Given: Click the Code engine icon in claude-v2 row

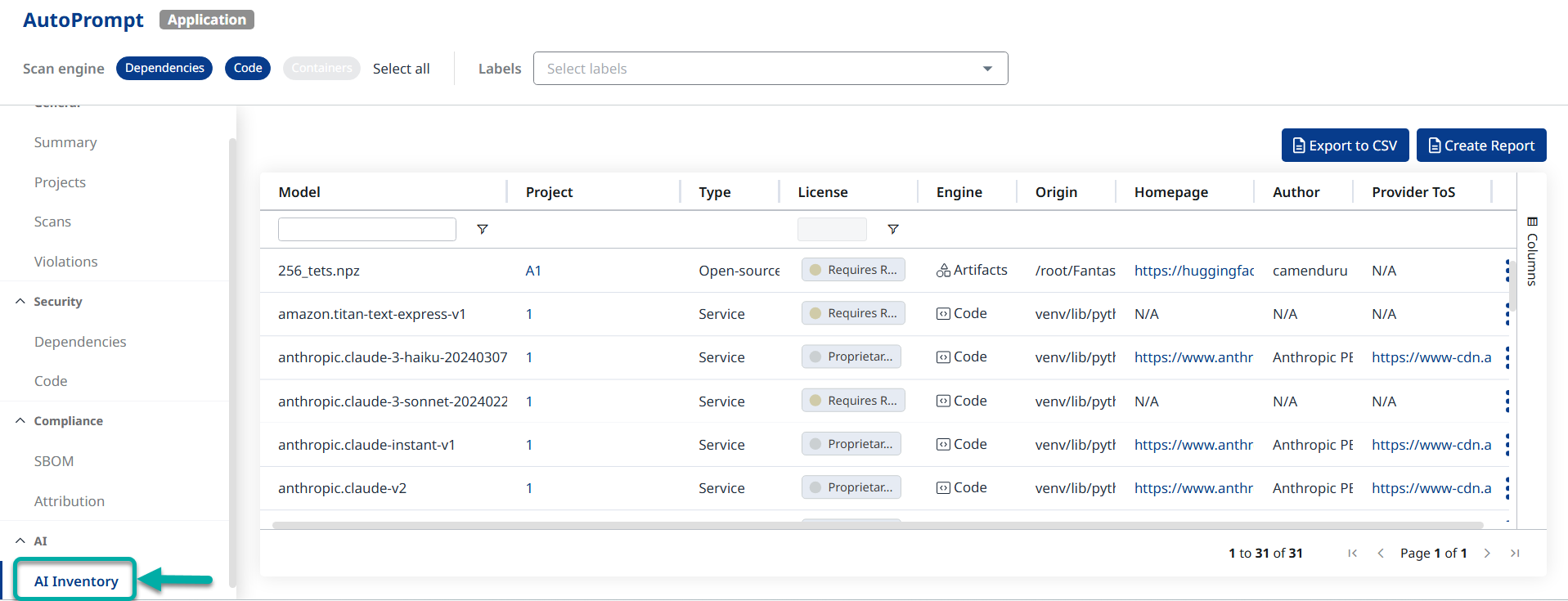Looking at the screenshot, I should click(943, 488).
